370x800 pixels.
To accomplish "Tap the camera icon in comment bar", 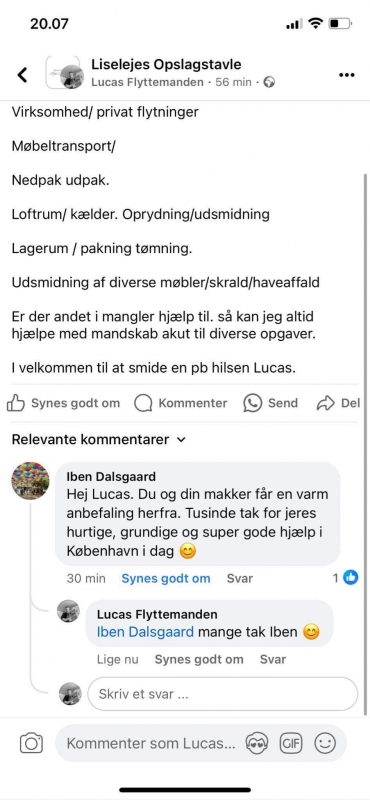I will pos(31,743).
